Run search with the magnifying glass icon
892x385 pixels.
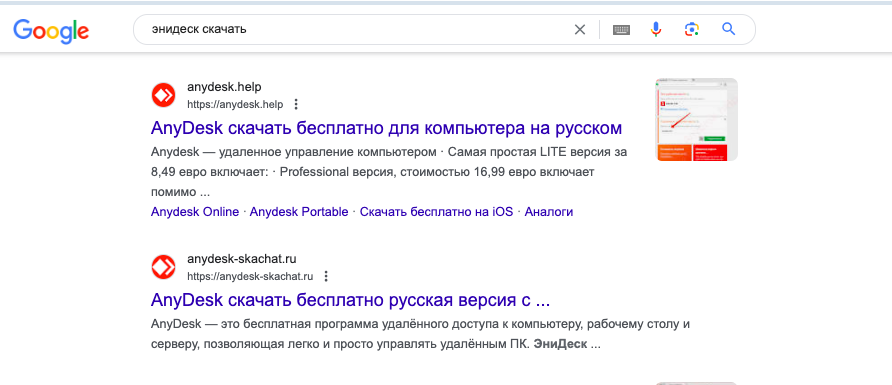pyautogui.click(x=729, y=29)
